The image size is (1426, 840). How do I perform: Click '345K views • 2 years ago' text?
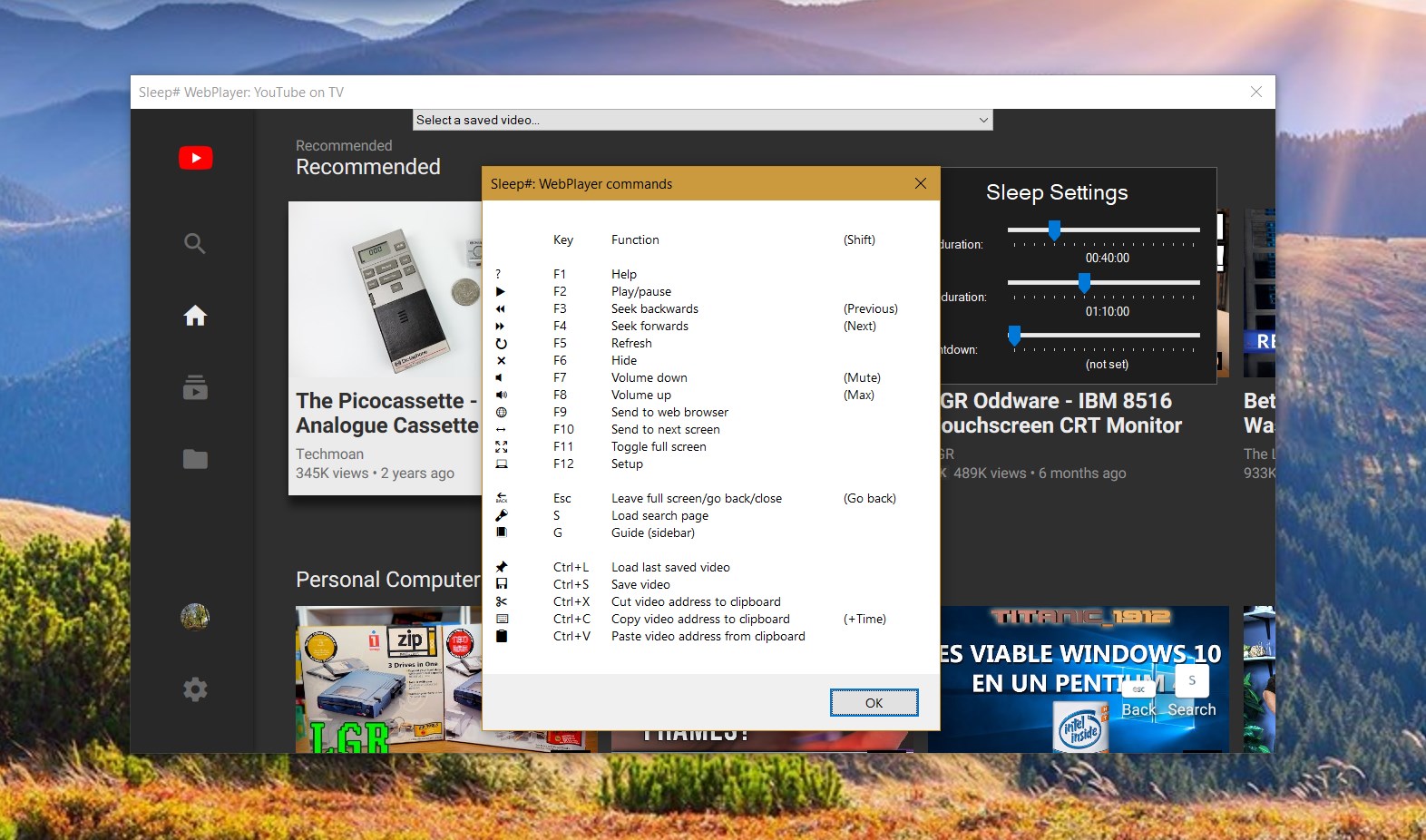[375, 473]
